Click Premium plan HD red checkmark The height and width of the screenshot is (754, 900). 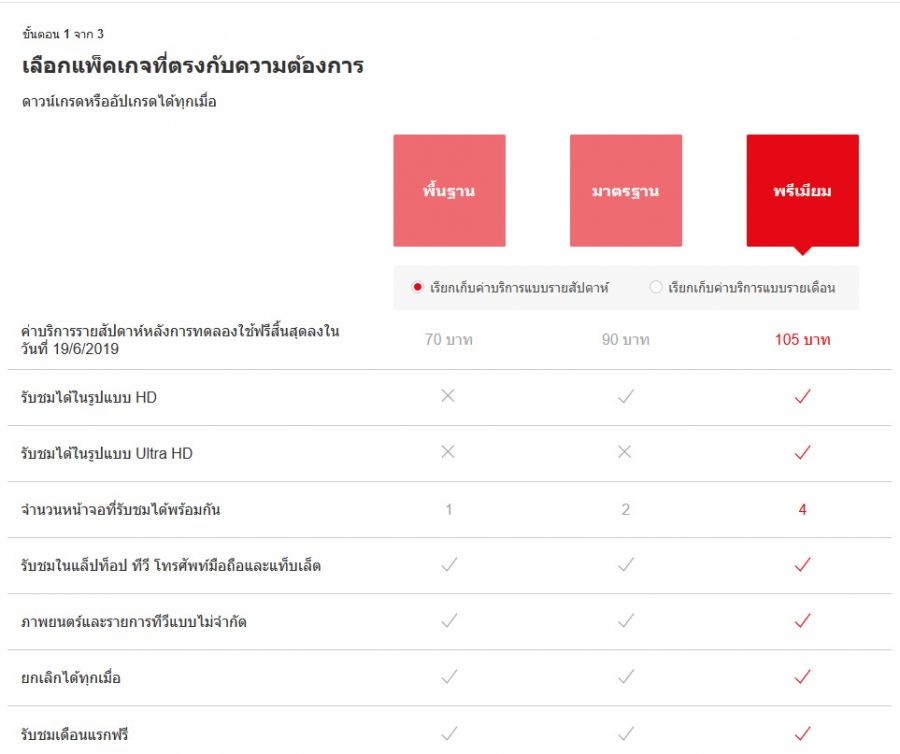802,397
